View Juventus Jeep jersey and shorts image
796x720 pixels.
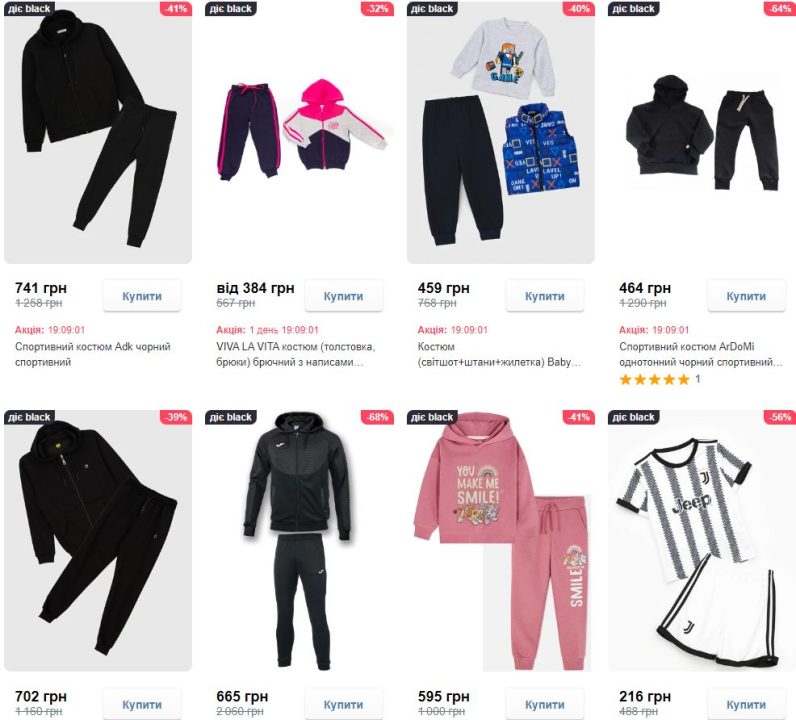pos(702,540)
